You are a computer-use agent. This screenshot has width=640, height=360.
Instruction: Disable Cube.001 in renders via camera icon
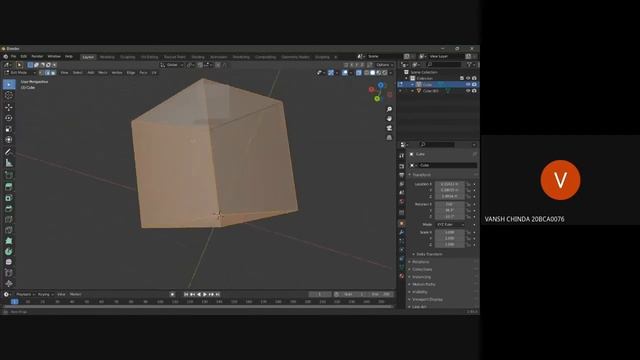click(x=474, y=91)
